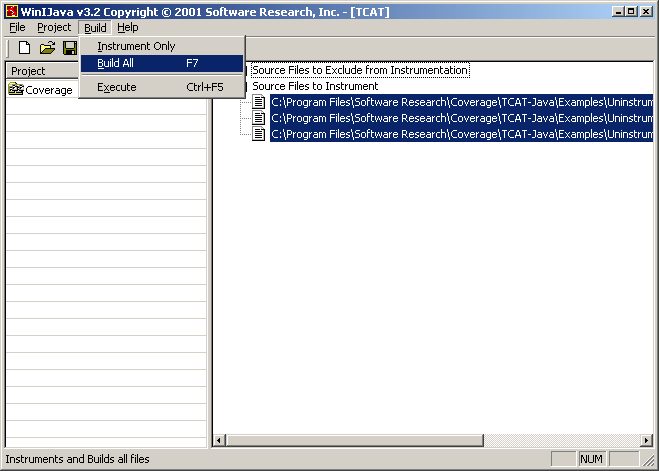The image size is (659, 471).
Task: Click the first source file's document icon
Action: click(258, 102)
